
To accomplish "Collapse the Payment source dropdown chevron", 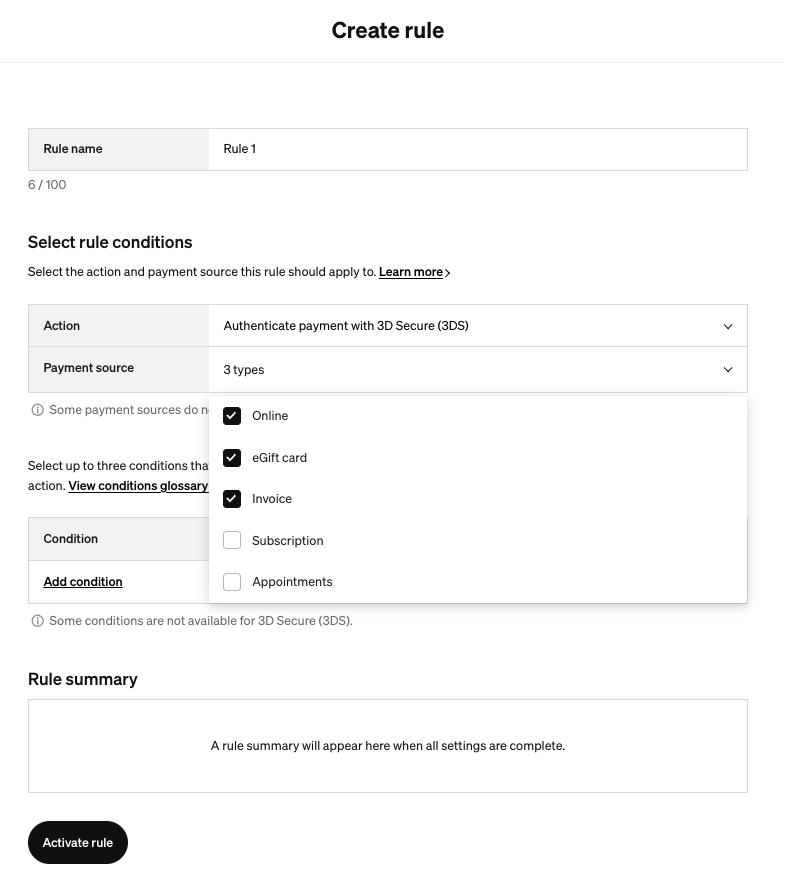I will pos(728,370).
